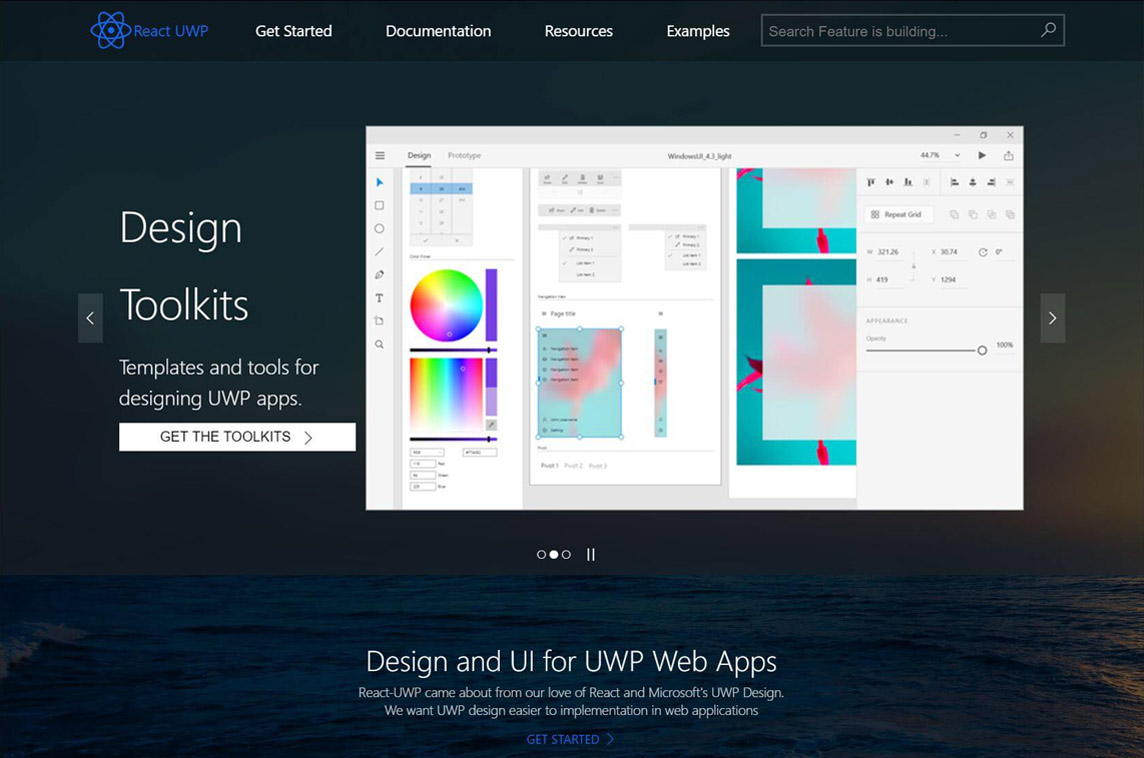Click align center horizontally icon
1144x758 pixels.
(973, 182)
